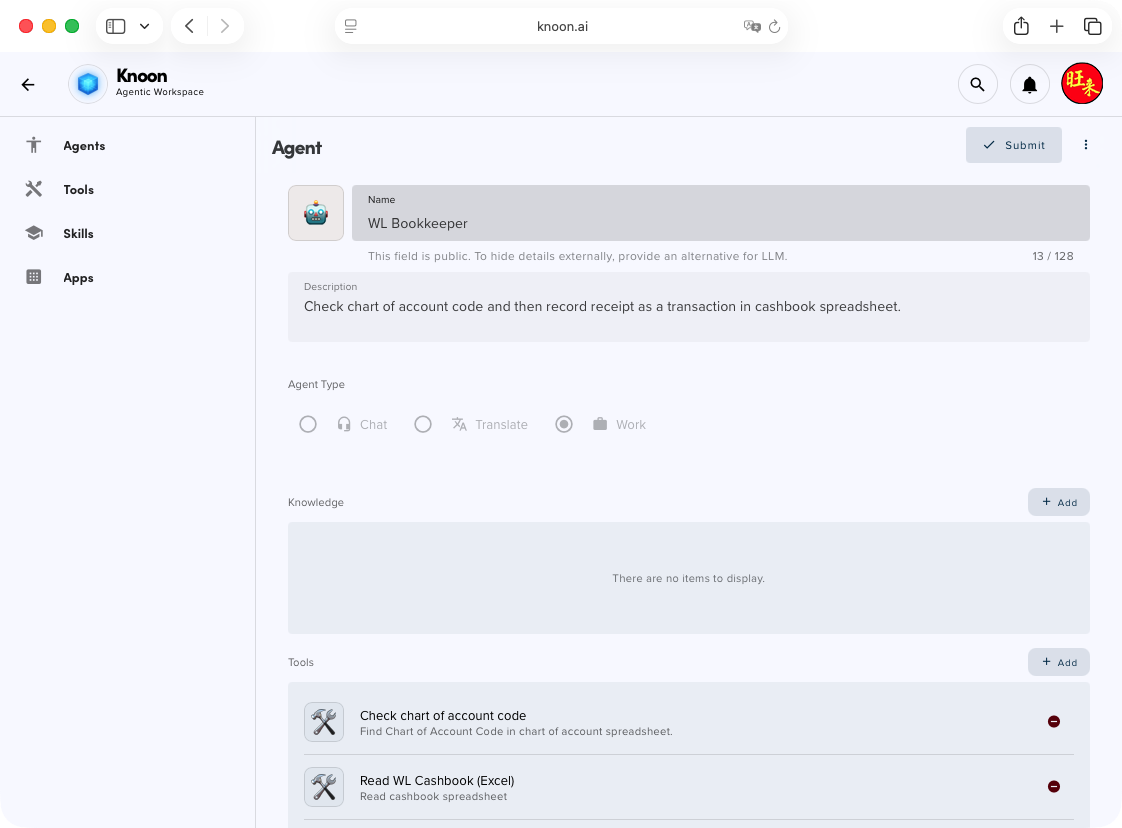Click the back arrow to leave Agent page
This screenshot has height=828, width=1122.
click(x=28, y=84)
